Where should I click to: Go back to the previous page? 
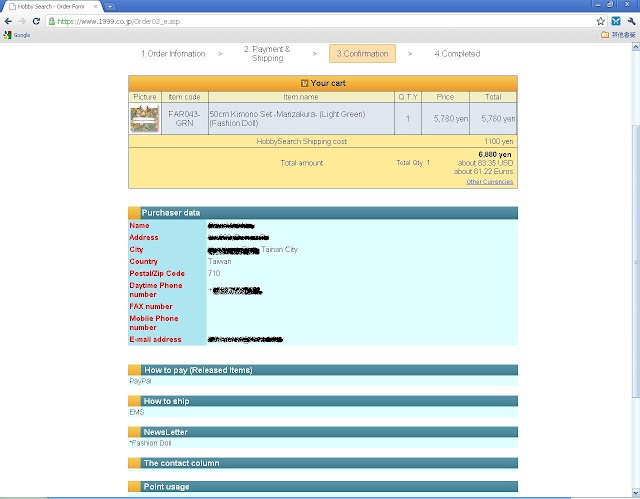[8, 21]
